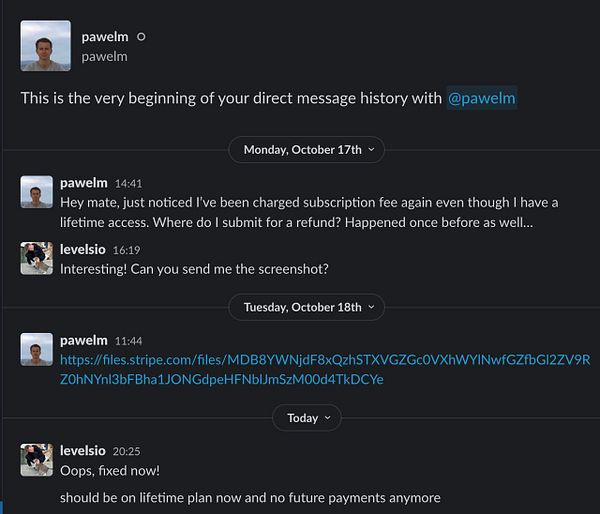Expand the Tuesday, October 18th date dropdown

tap(306, 307)
